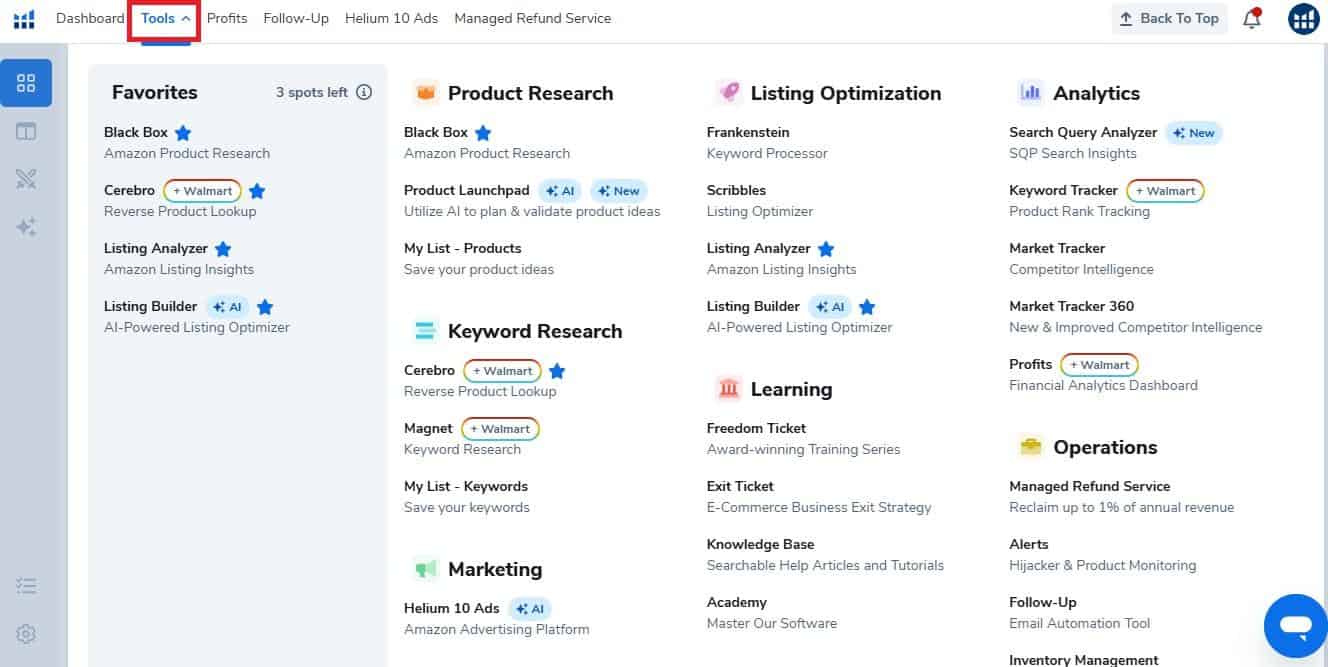Click the Favorites info icon
This screenshot has height=667, width=1328.
364,92
